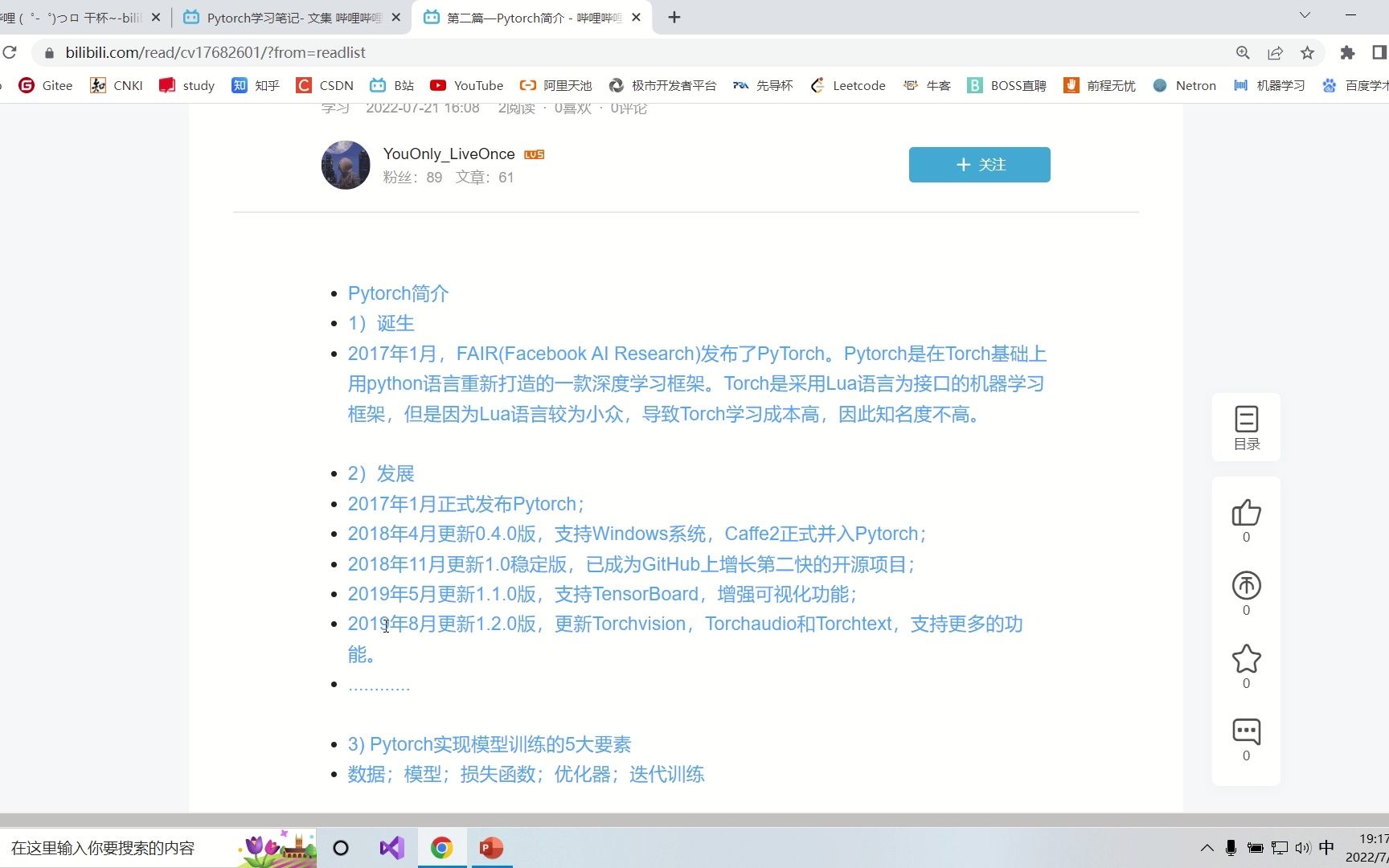Screen dimensions: 1389x868
Task: Reload the current page
Action: 10,52
